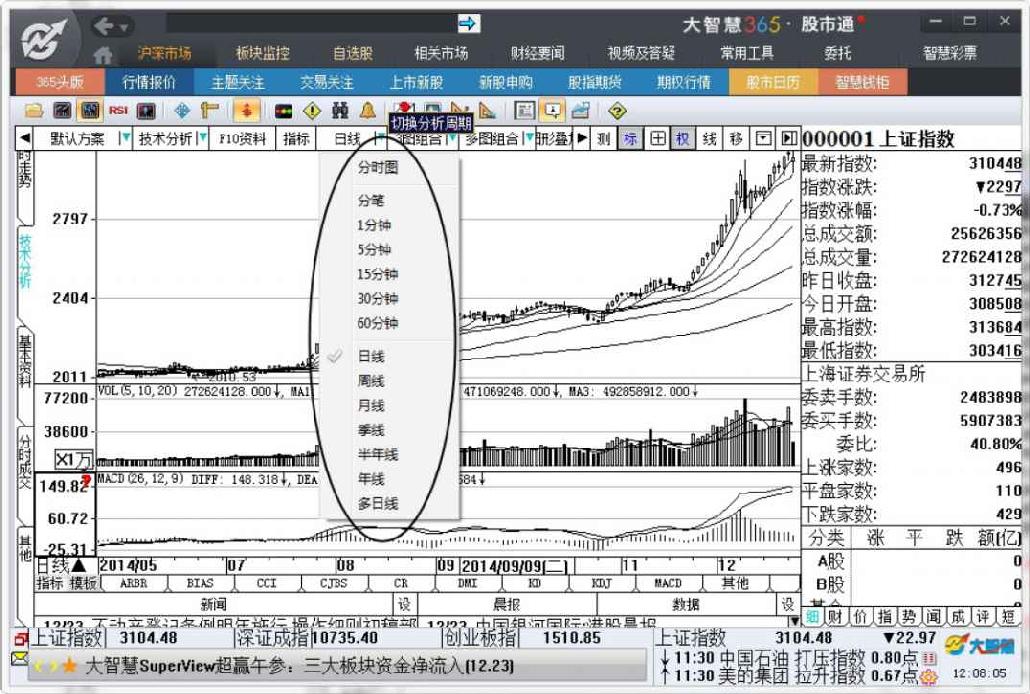The height and width of the screenshot is (694, 1030).
Task: Click the highlighted chat bubble toolbar icon
Action: [552, 110]
